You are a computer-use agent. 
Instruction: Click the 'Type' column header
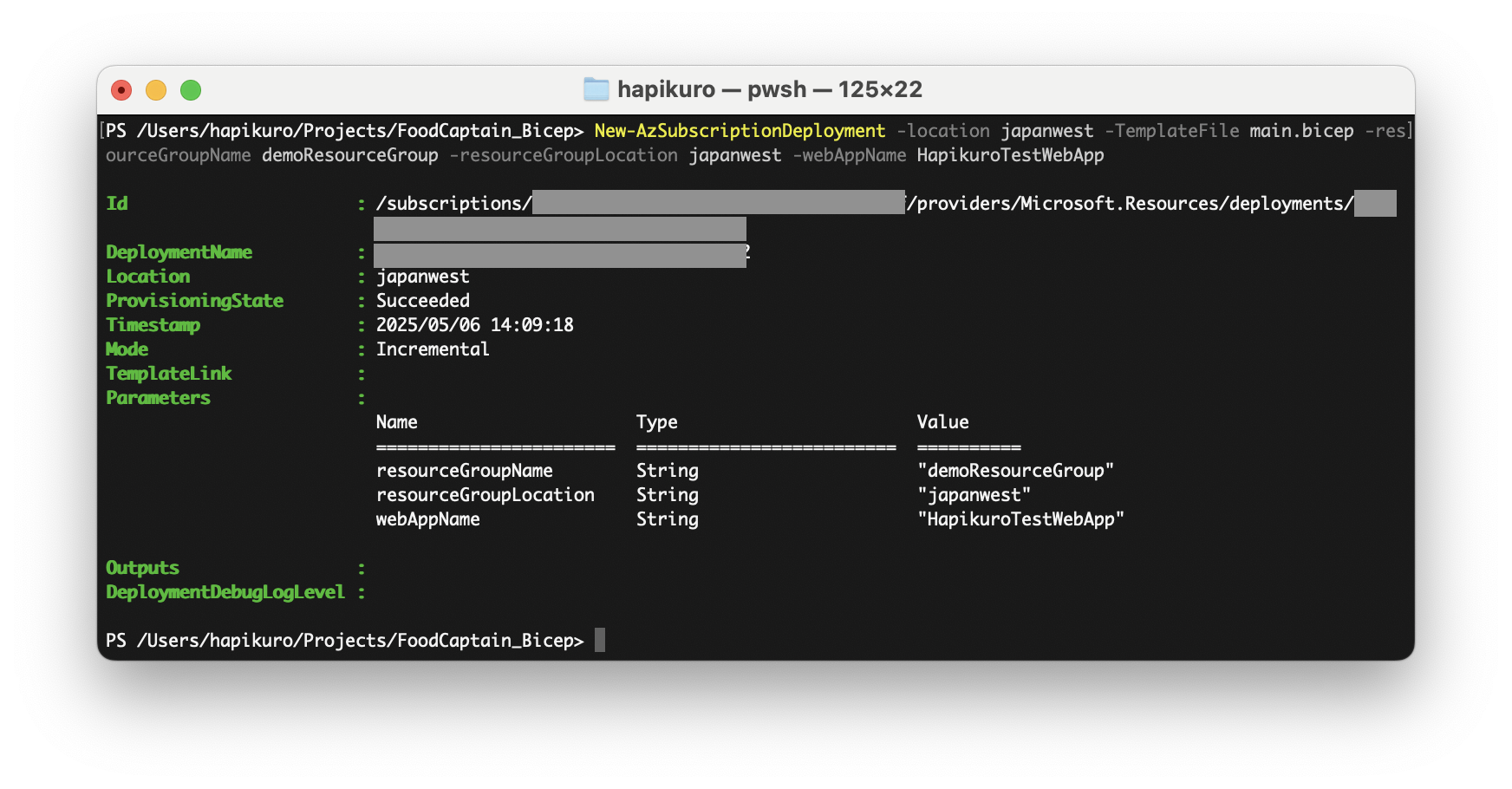pos(657,422)
